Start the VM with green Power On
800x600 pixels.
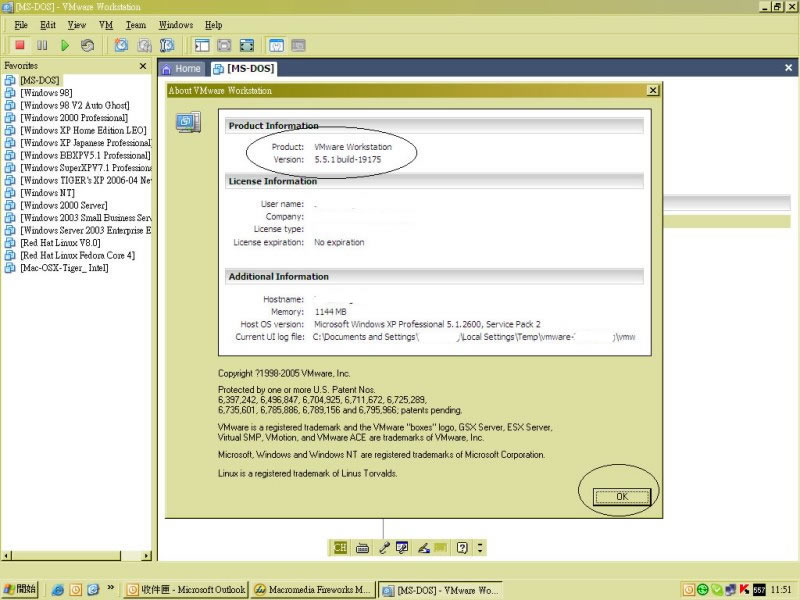[x=65, y=45]
